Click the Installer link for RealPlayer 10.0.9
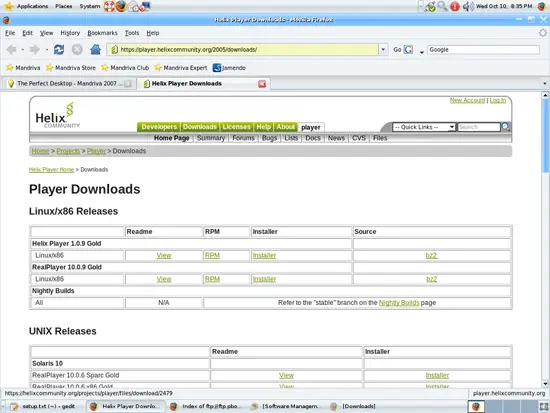Viewport: 550px width, 413px height. pyautogui.click(x=264, y=279)
